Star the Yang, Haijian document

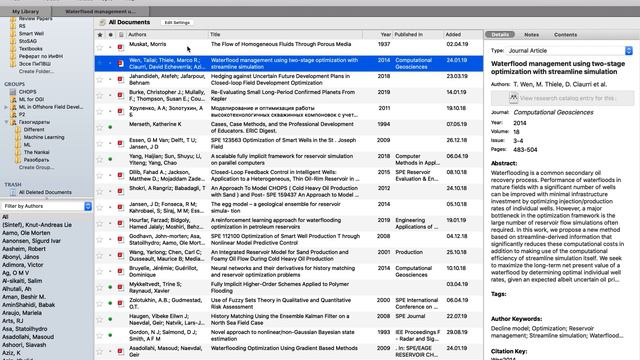pyautogui.click(x=100, y=159)
